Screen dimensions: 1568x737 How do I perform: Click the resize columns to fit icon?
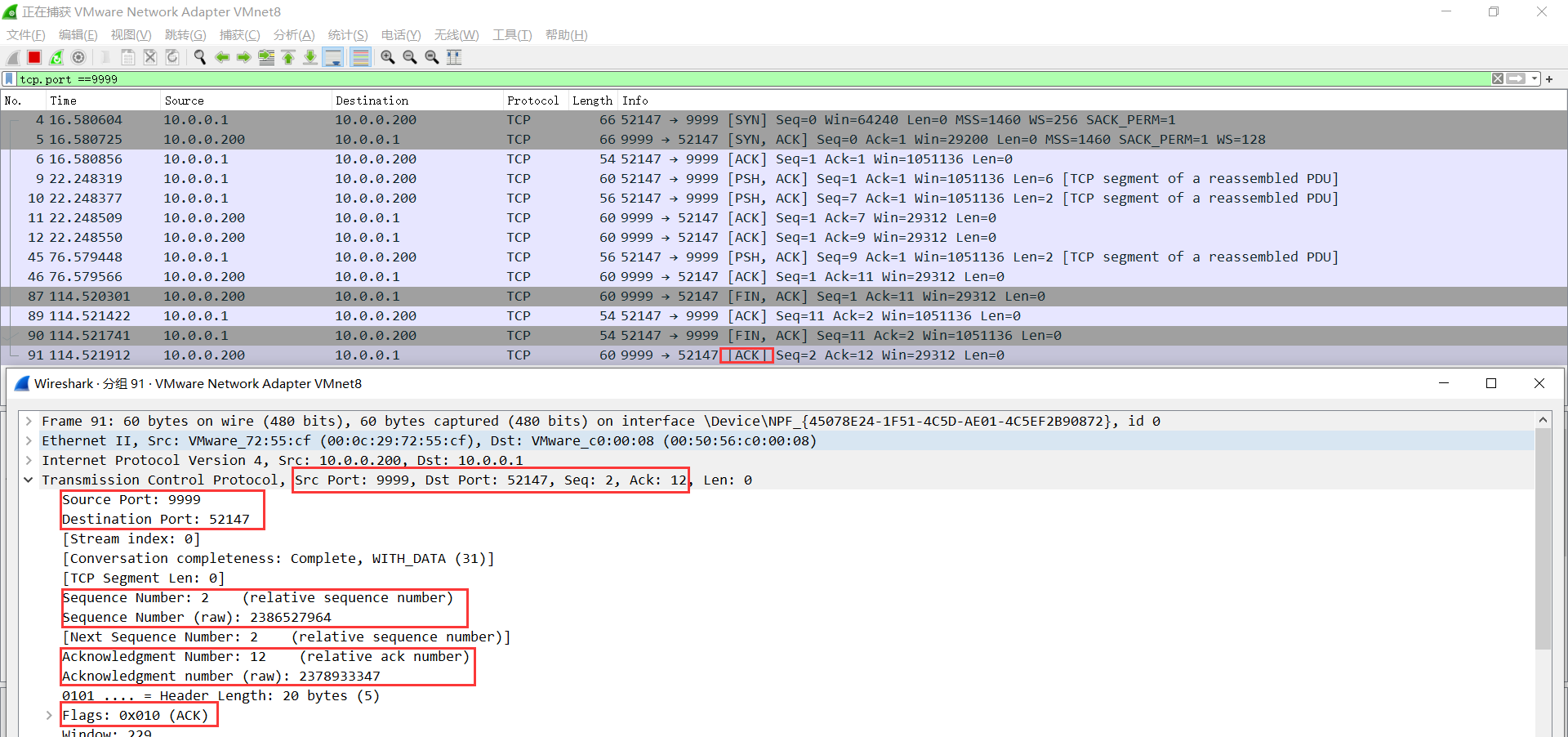click(x=454, y=57)
